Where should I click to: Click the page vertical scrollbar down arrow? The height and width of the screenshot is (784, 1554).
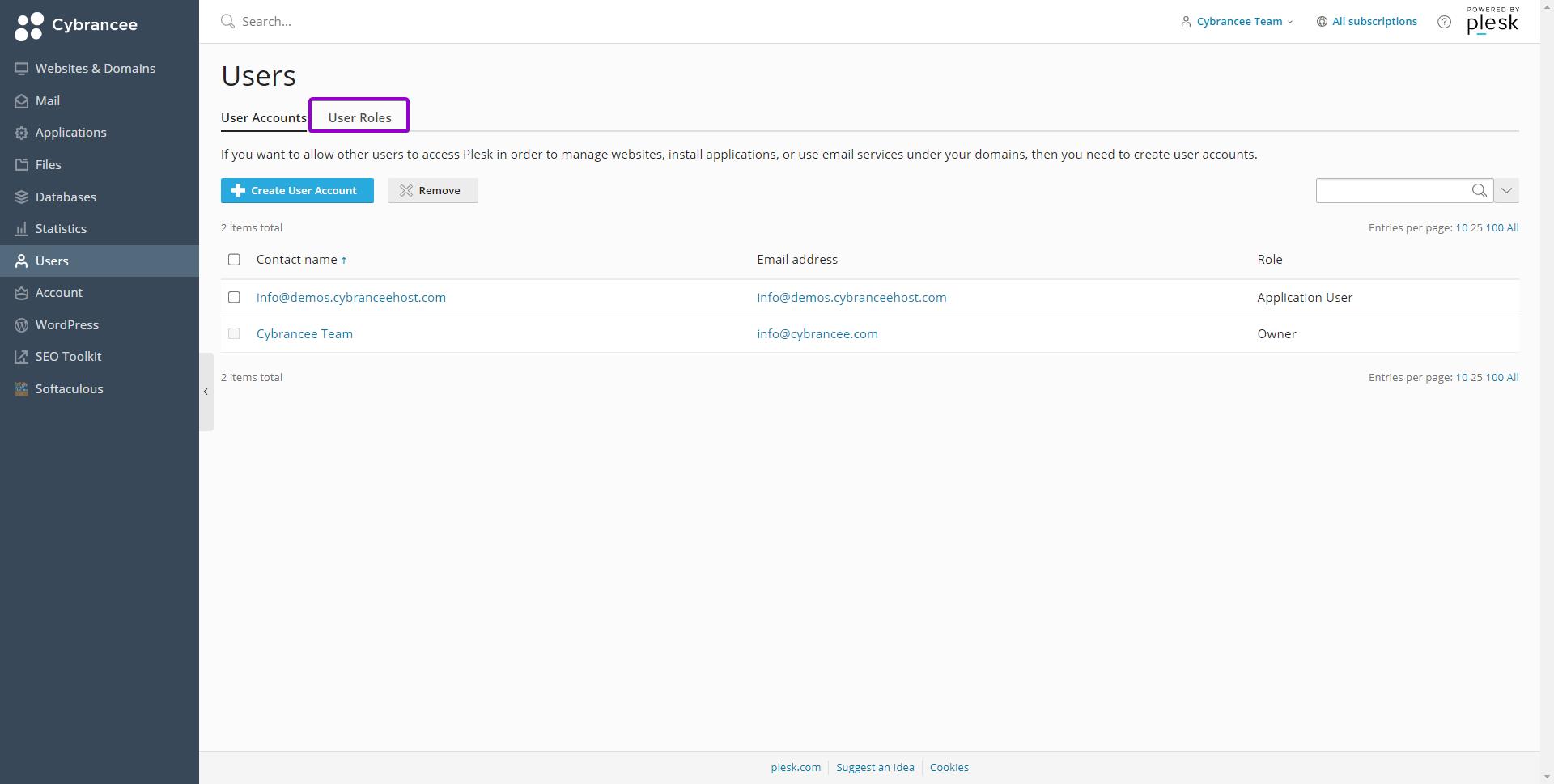point(1547,778)
